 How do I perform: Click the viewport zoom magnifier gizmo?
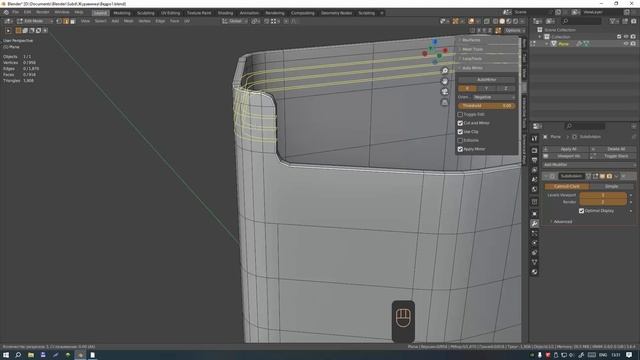(445, 71)
